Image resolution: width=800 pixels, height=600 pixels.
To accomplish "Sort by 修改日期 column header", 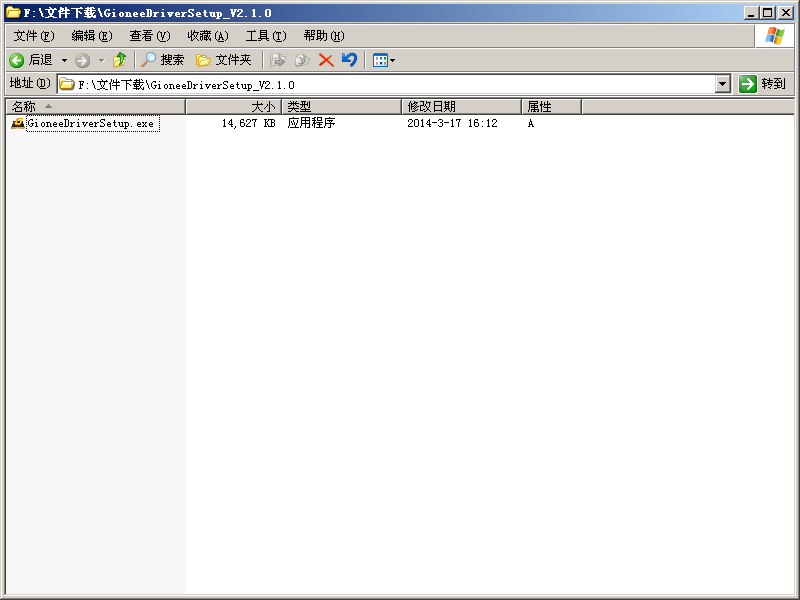I will point(462,107).
